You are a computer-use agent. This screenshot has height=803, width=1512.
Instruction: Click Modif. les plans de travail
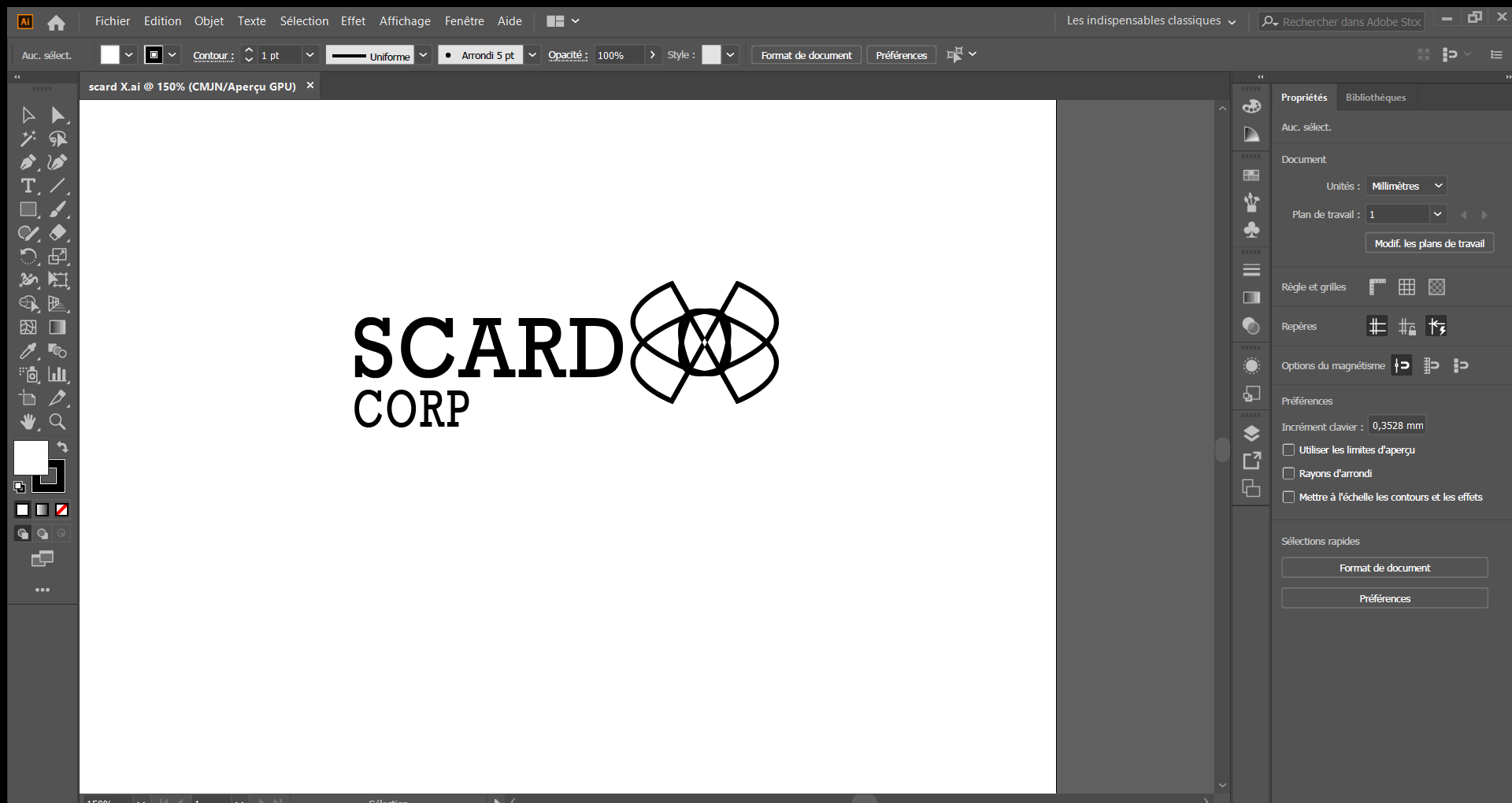(x=1429, y=243)
